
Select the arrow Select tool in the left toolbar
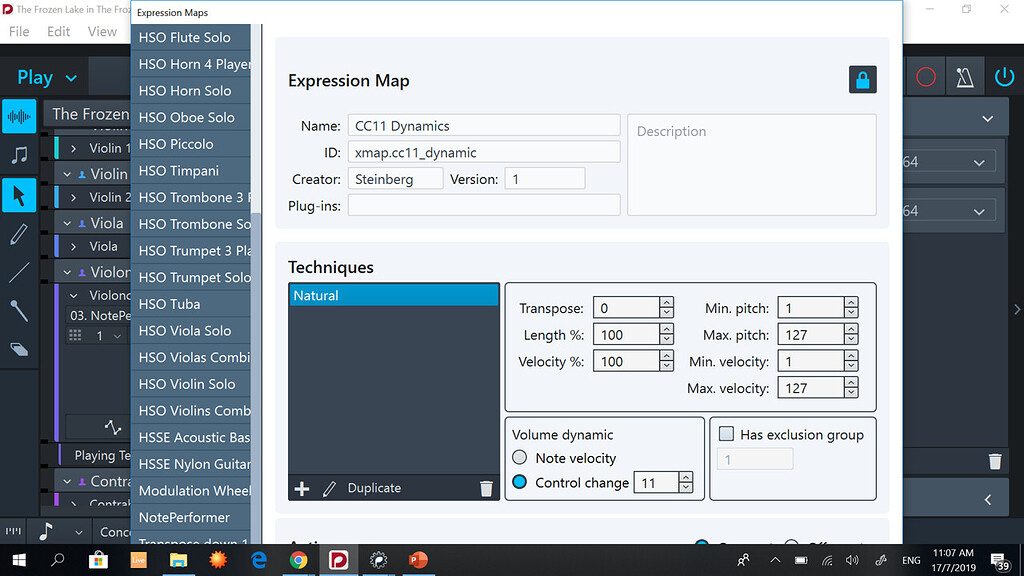tap(19, 195)
